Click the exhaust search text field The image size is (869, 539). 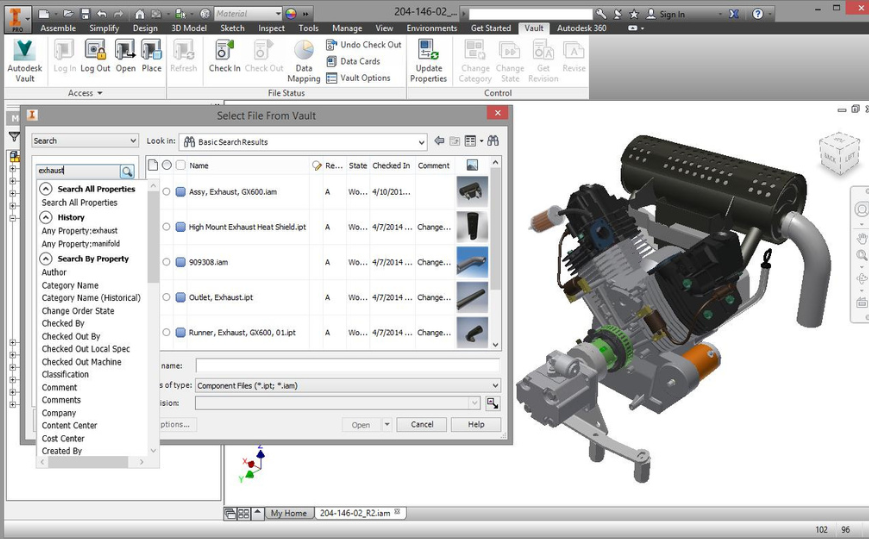coord(78,171)
